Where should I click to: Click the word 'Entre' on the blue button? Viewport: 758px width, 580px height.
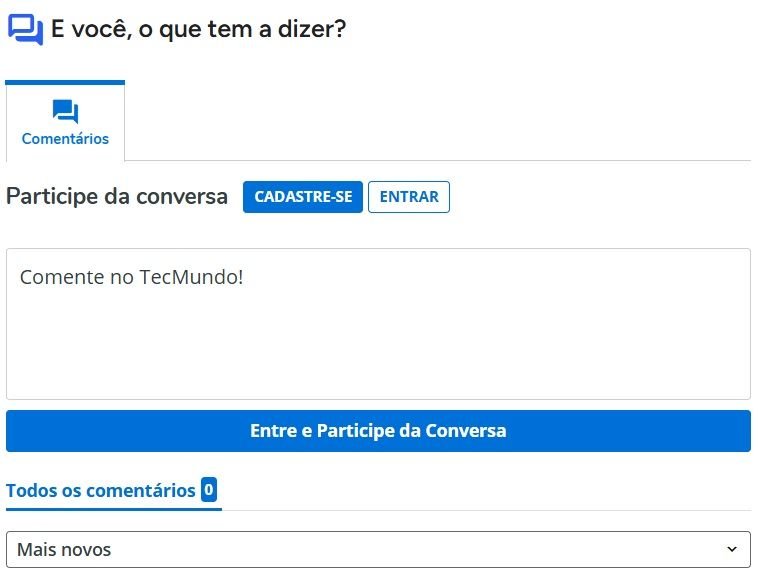274,431
